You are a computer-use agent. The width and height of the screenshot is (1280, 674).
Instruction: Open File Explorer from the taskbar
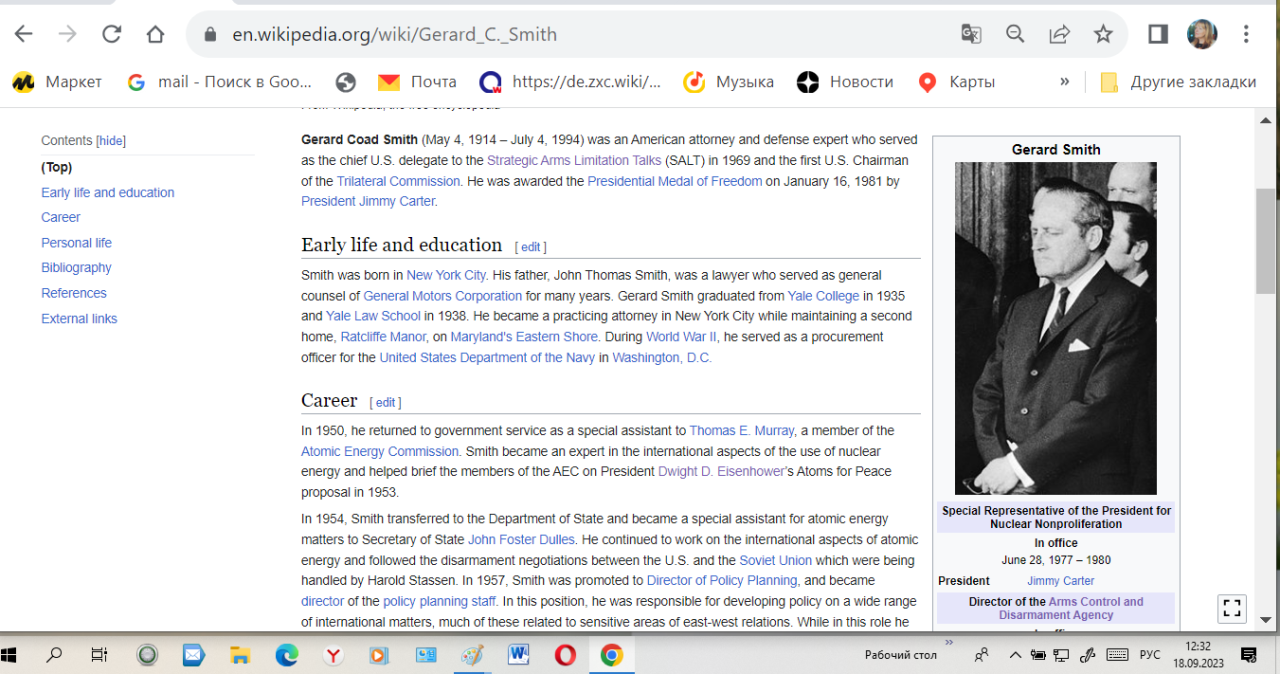[x=240, y=655]
